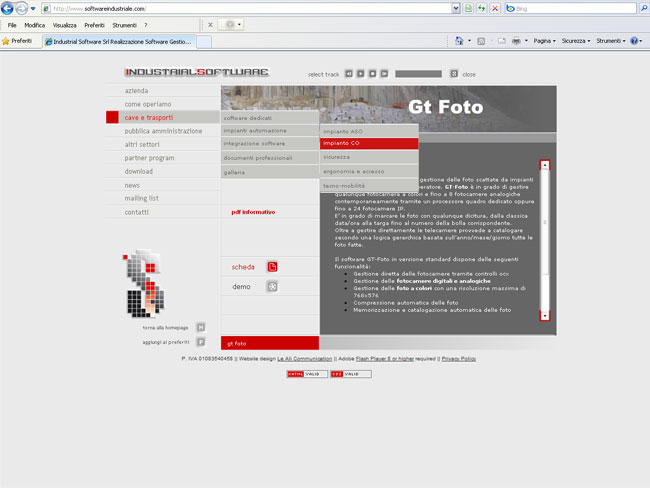Open the Modifica menu
This screenshot has width=650, height=488.
pos(34,25)
